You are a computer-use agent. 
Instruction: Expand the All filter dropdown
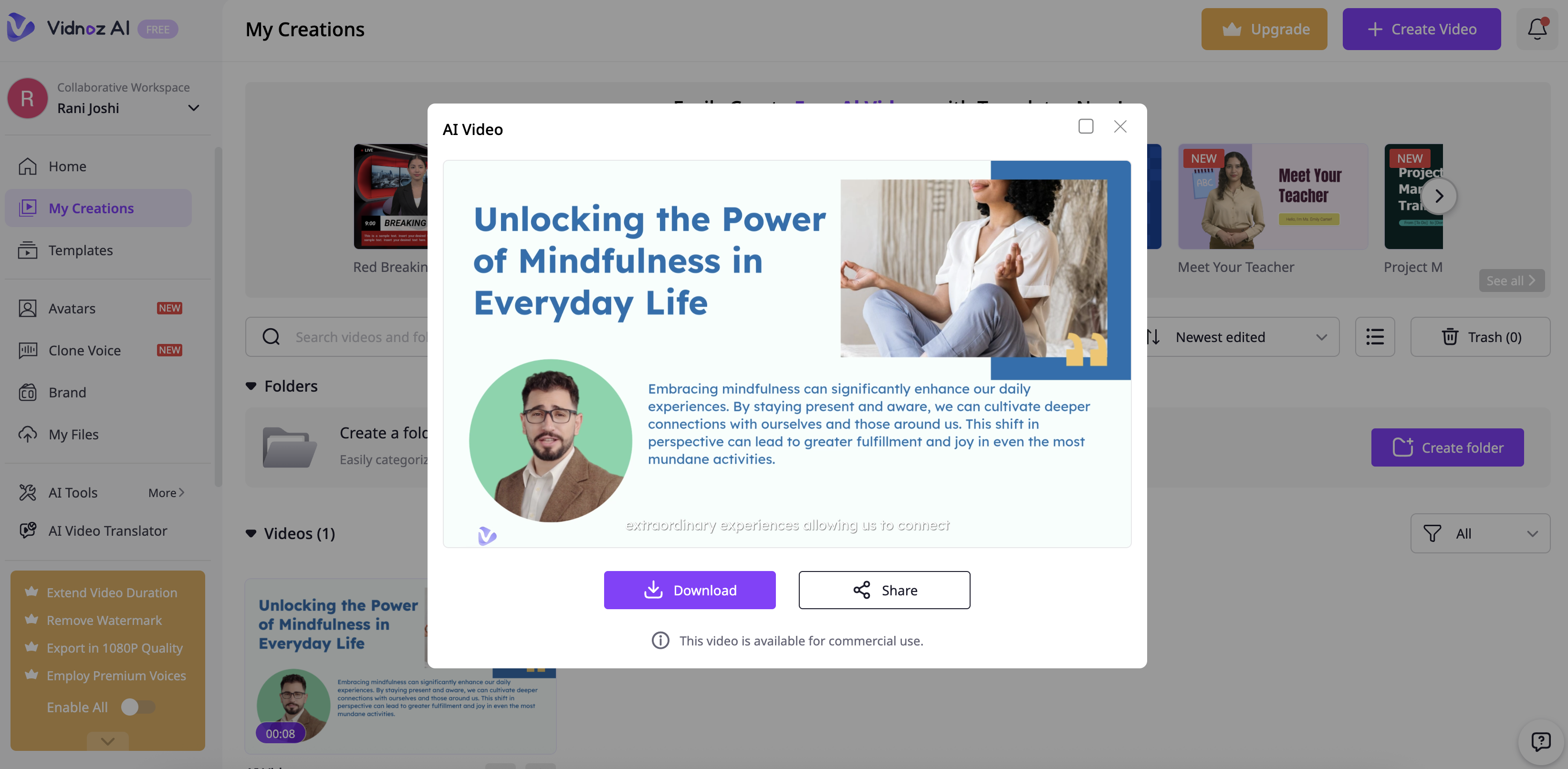[x=1480, y=533]
